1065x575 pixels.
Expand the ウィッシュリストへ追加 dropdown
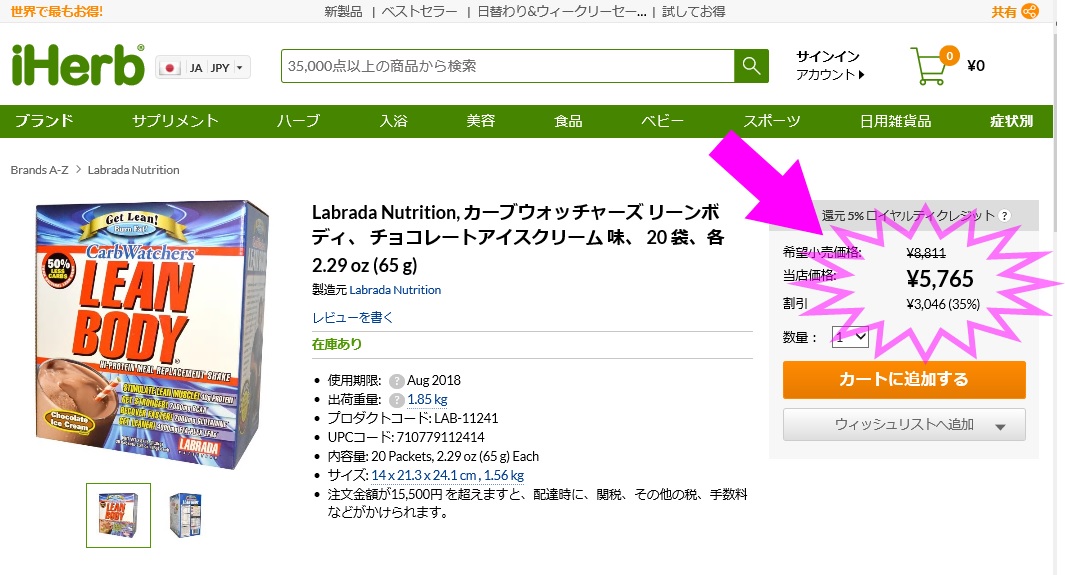point(1000,426)
